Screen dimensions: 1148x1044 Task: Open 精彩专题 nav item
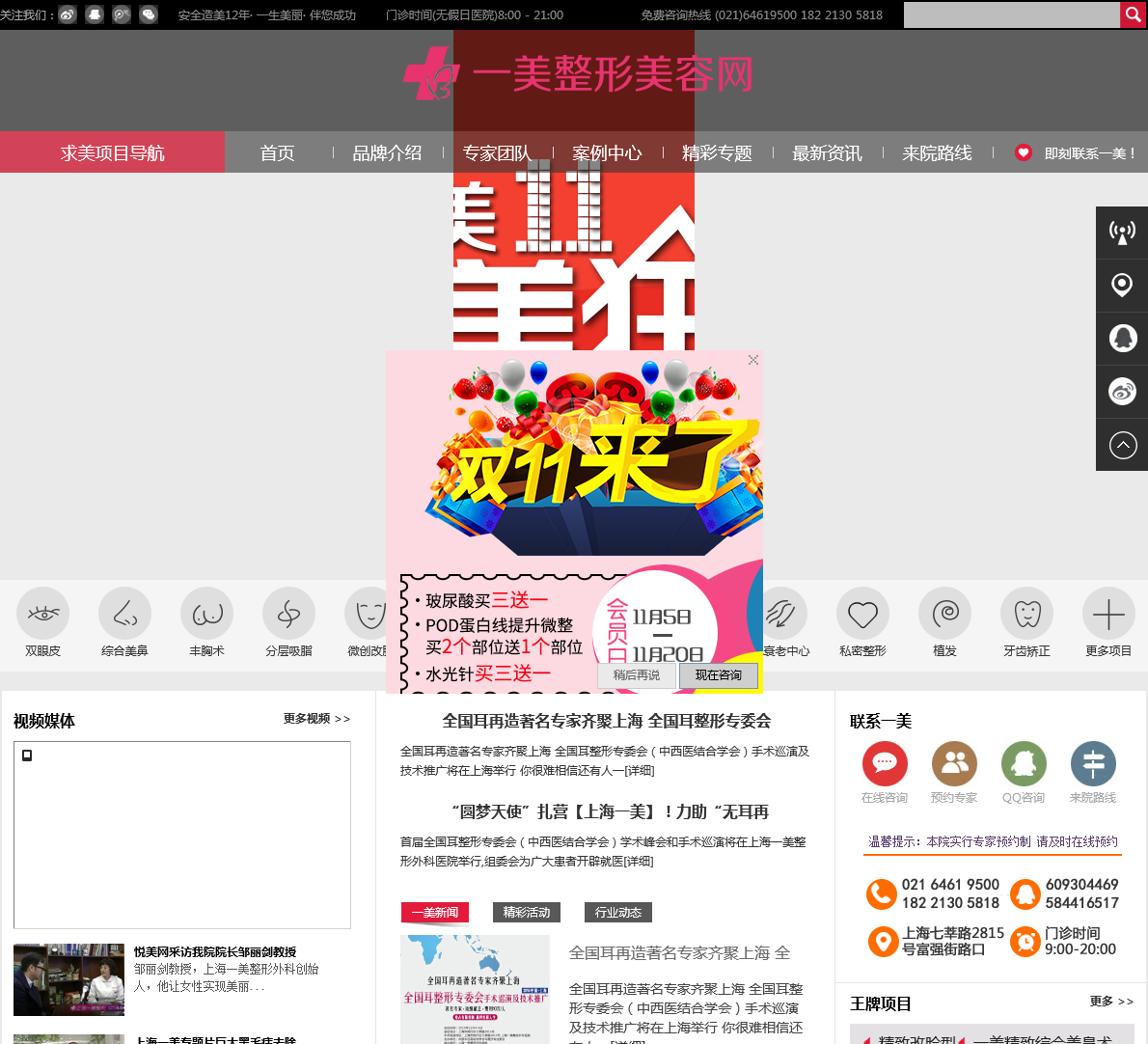(x=717, y=152)
